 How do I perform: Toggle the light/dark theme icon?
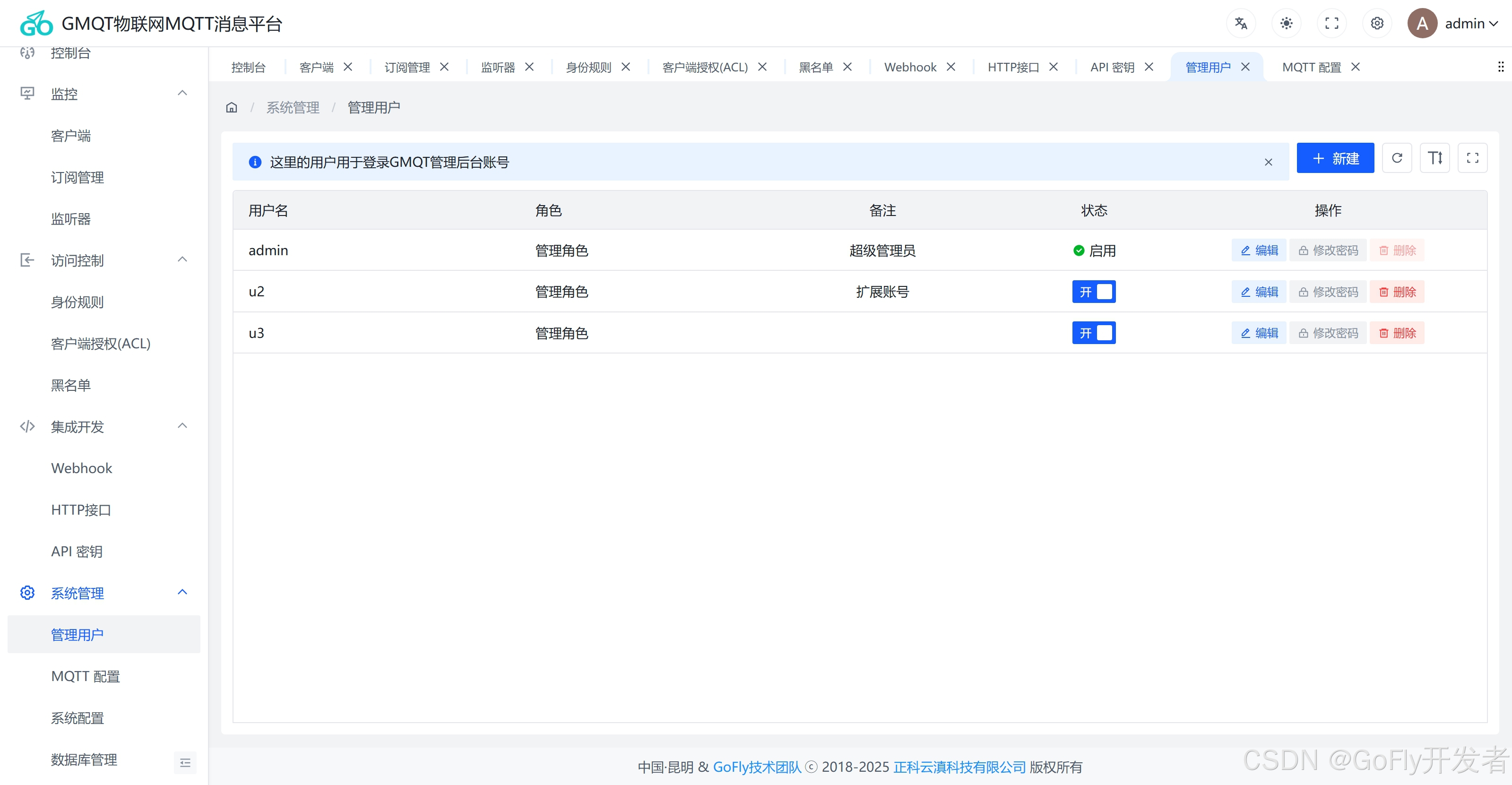coord(1286,24)
